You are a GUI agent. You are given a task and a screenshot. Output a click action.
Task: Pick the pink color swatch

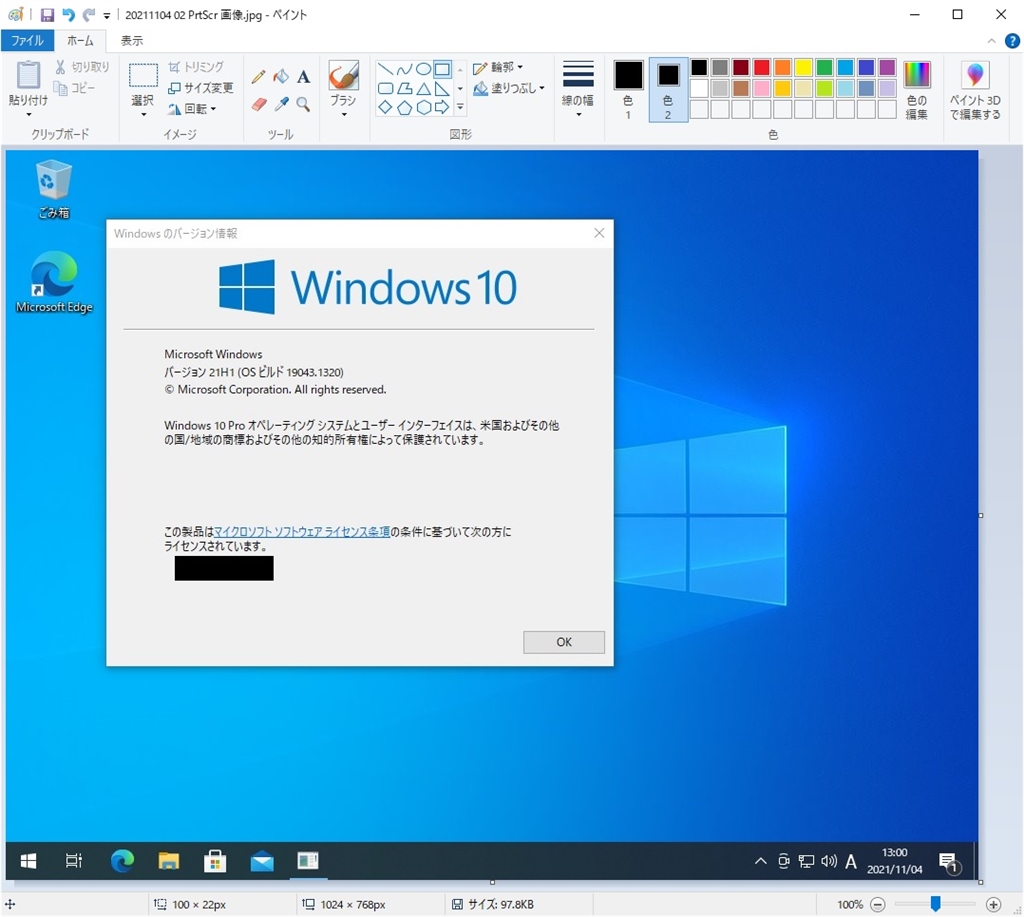761,88
